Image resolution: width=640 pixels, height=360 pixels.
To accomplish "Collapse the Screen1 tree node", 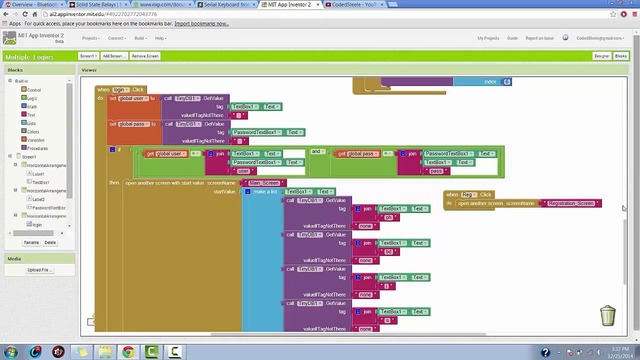I will tap(10, 156).
